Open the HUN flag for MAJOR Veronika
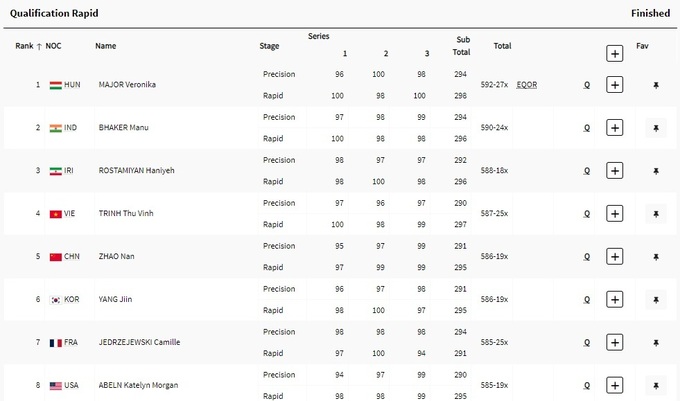This screenshot has height=401, width=680. [56, 85]
